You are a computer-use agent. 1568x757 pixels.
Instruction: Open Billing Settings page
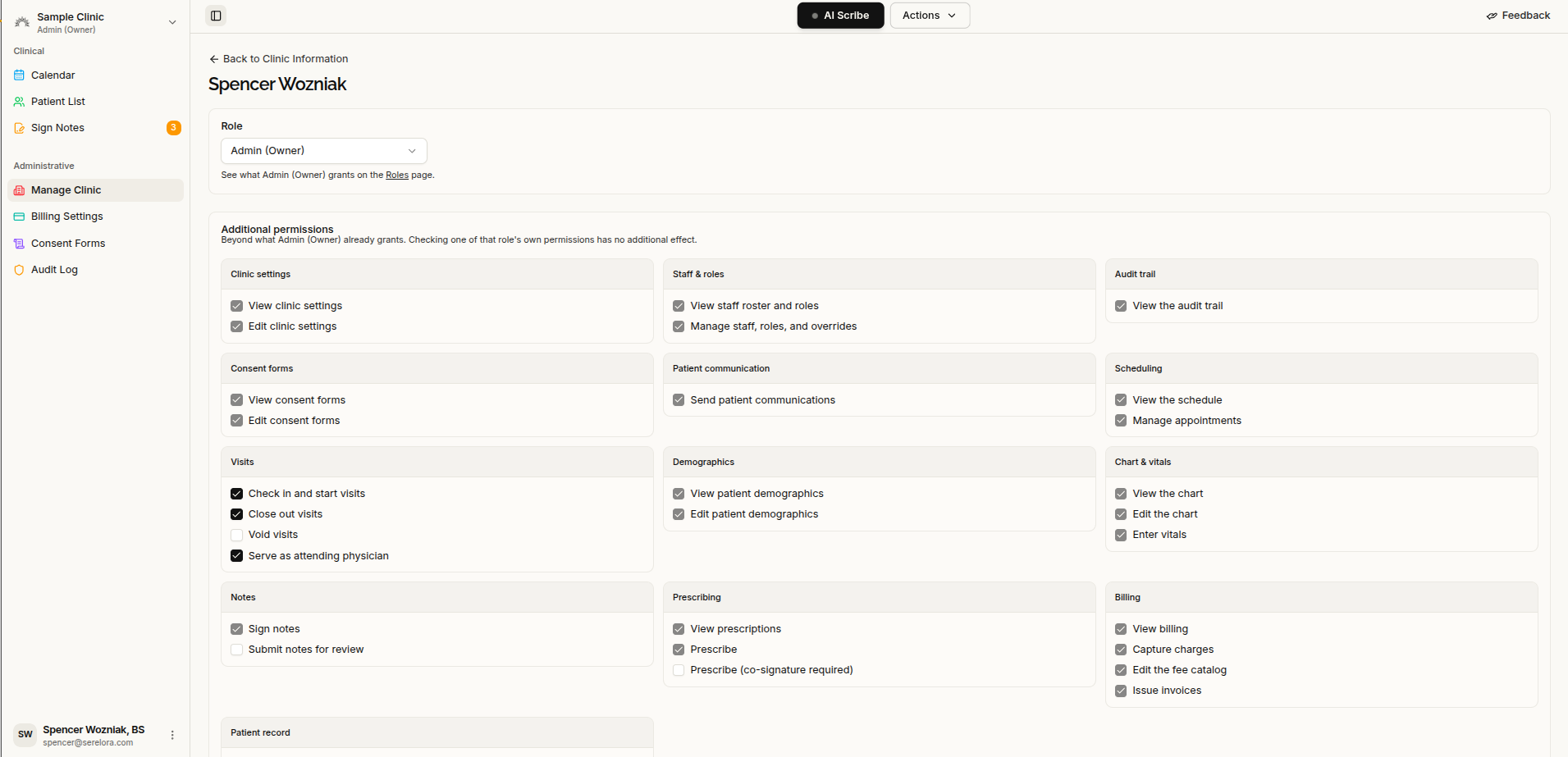click(x=95, y=217)
